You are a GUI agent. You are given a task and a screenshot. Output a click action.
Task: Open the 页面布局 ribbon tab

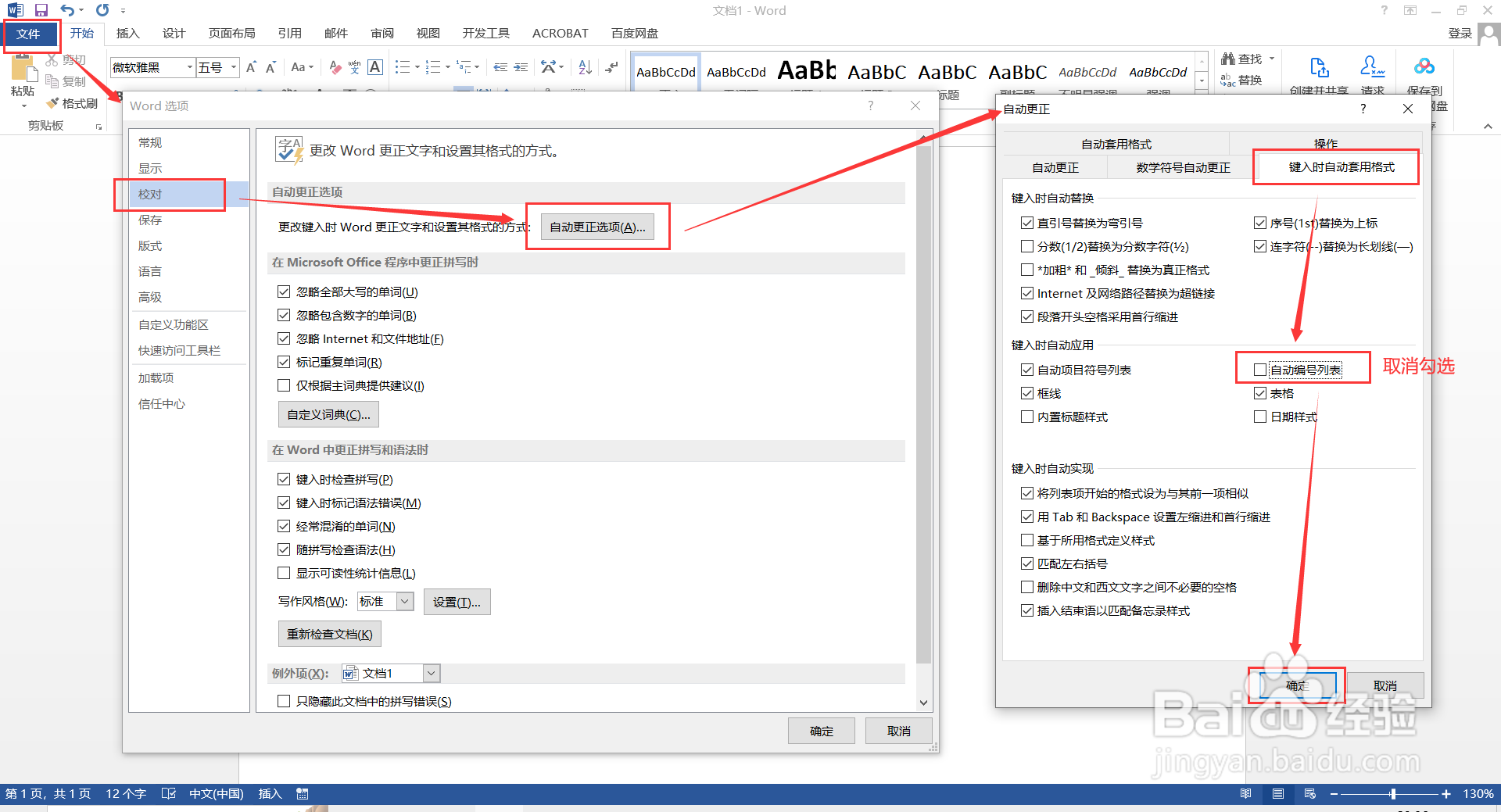pyautogui.click(x=231, y=33)
